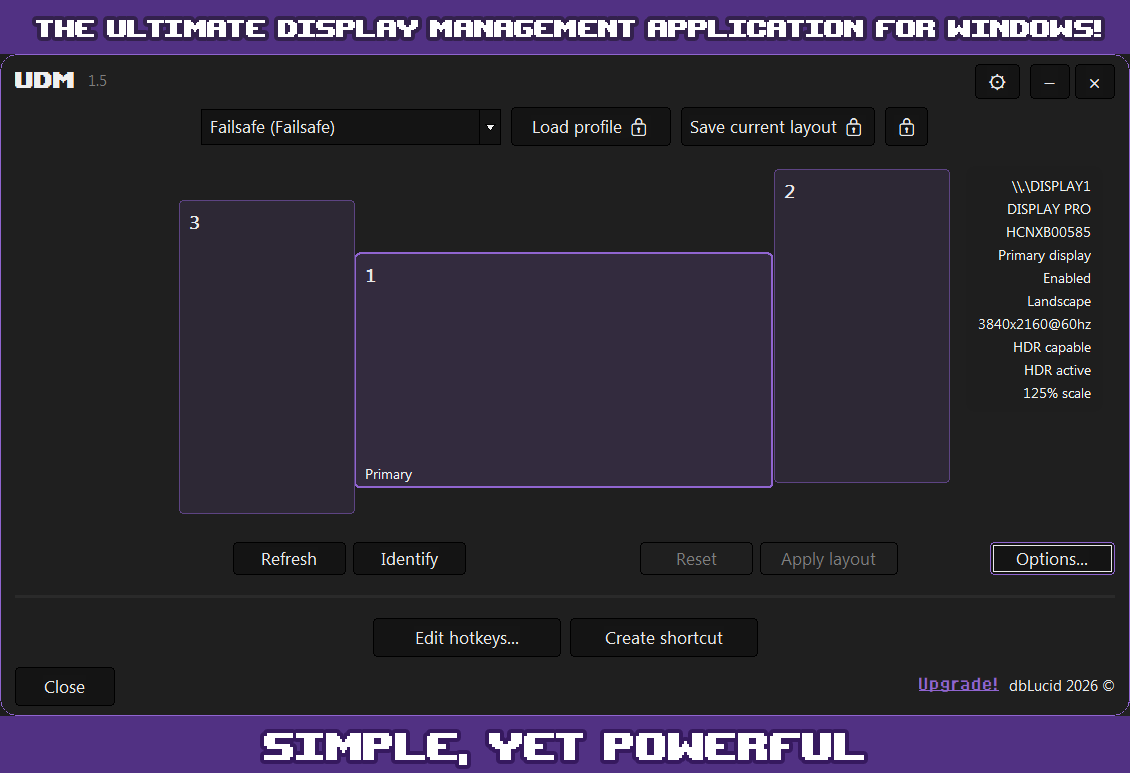Open Edit hotkeys... dialog
This screenshot has width=1130, height=773.
[x=466, y=638]
